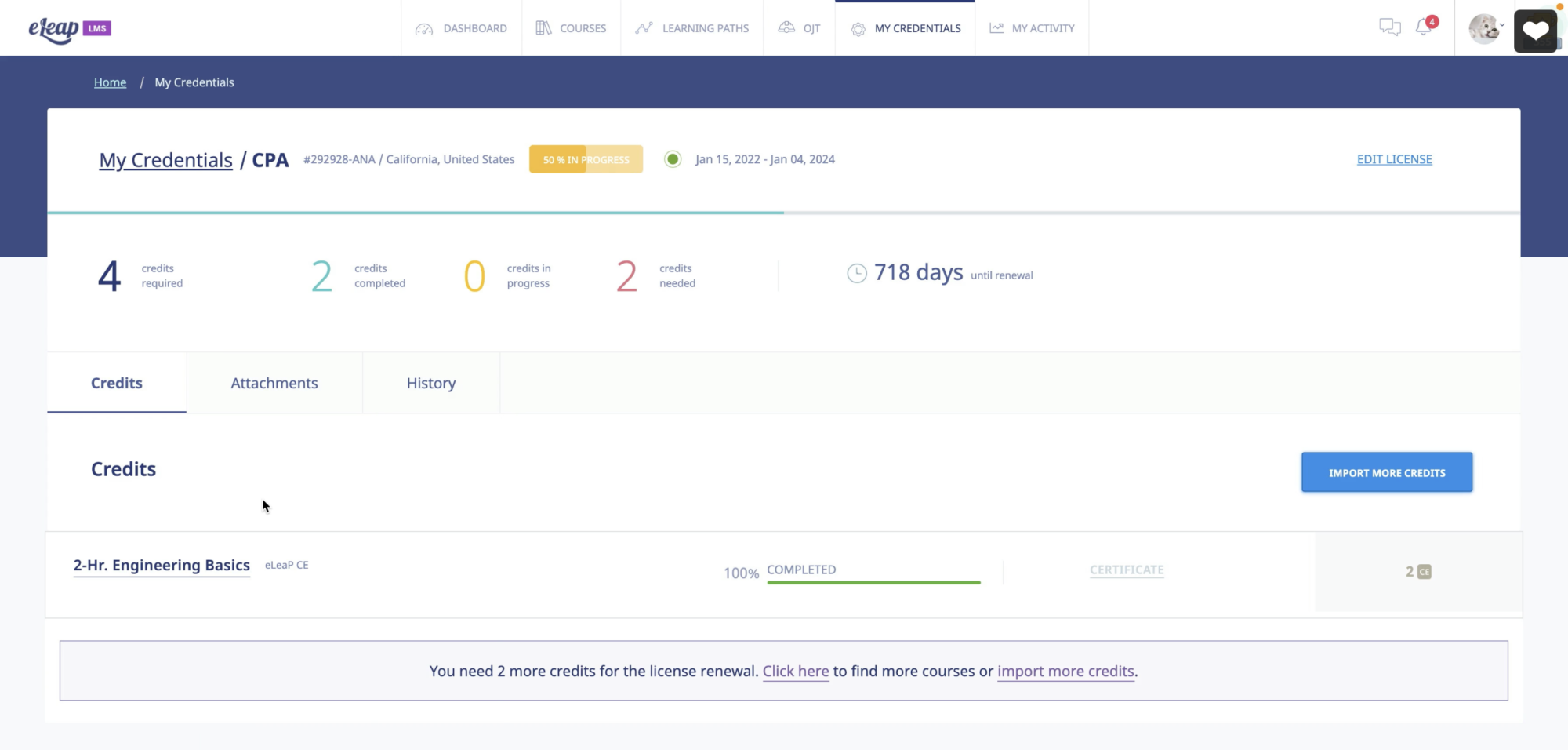This screenshot has width=1568, height=750.
Task: Click the IMPORT MORE CREDITS button
Action: tap(1386, 472)
